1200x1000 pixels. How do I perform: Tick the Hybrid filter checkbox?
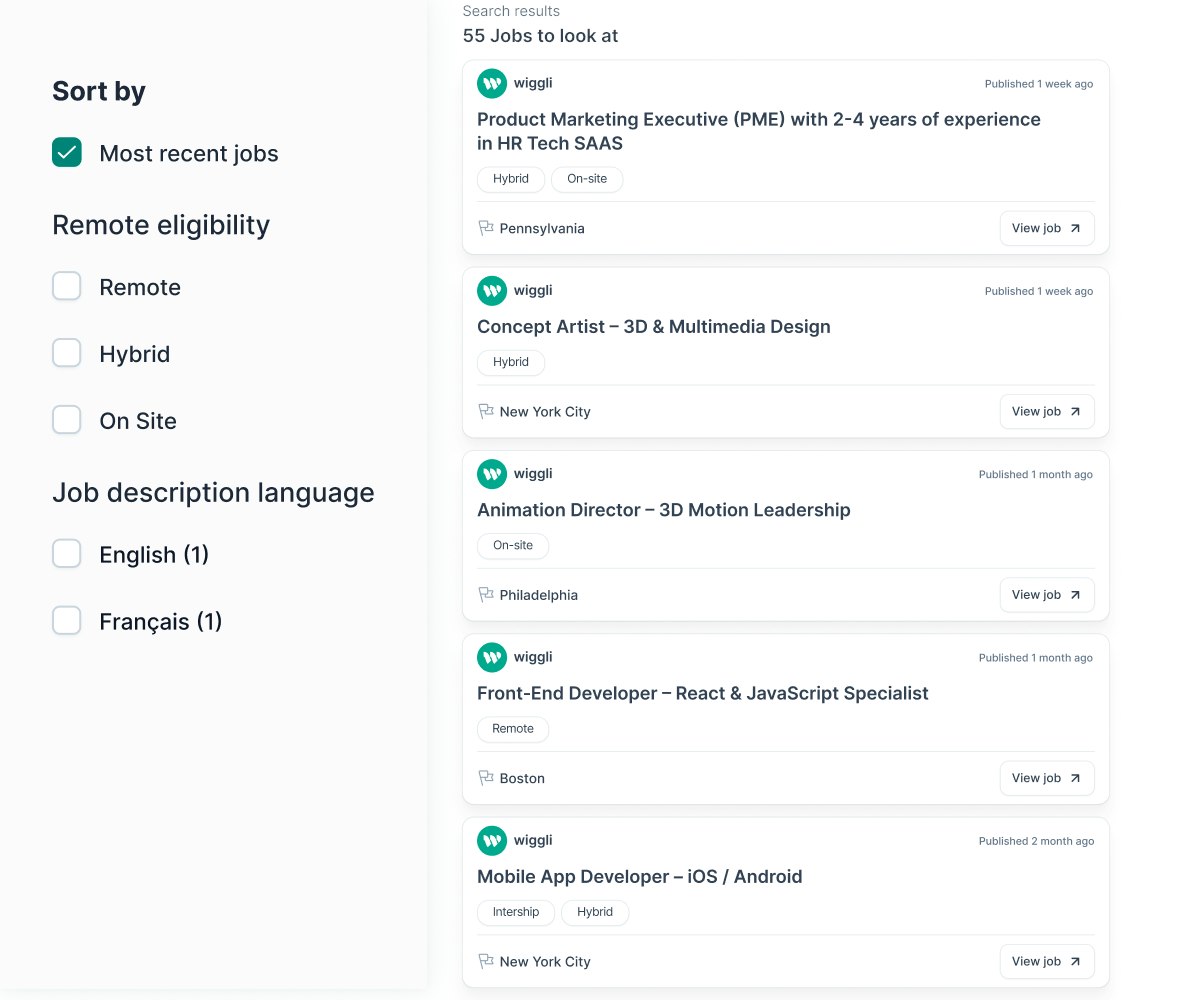tap(67, 354)
